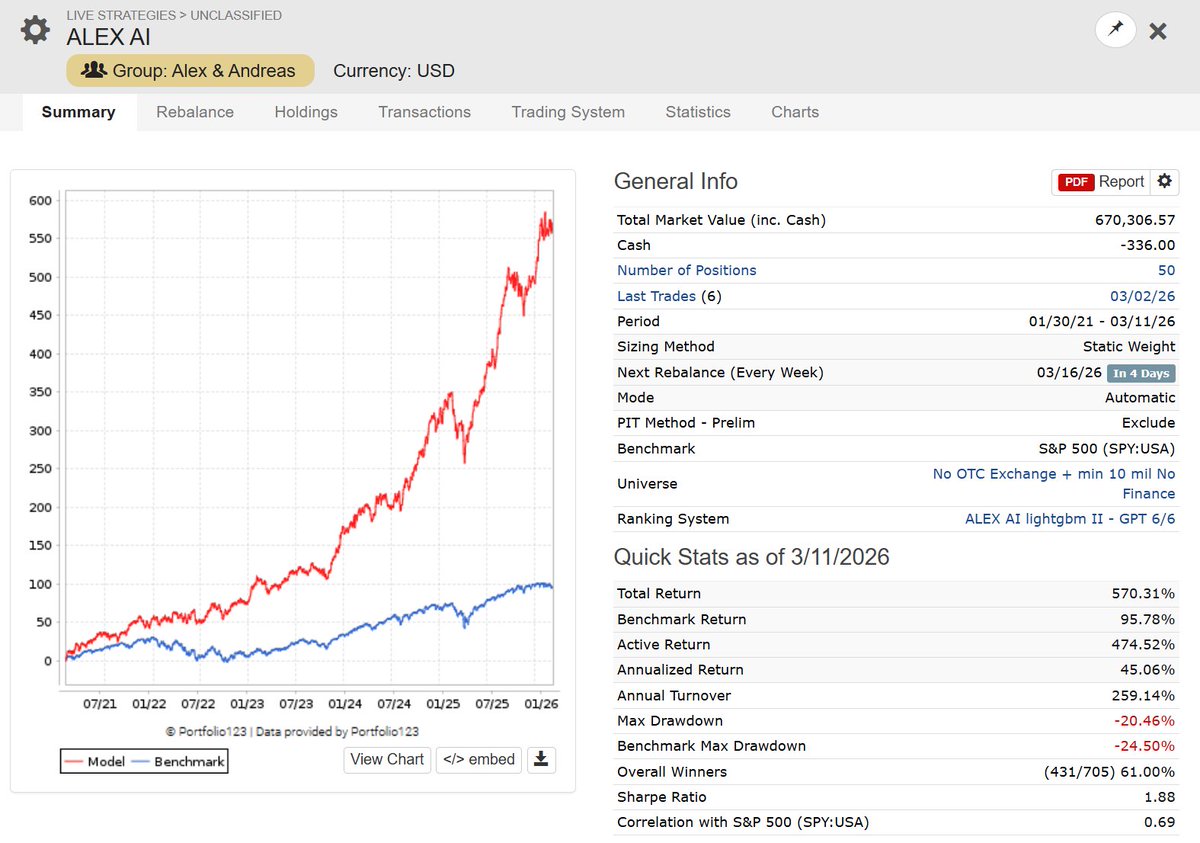Image resolution: width=1200 pixels, height=843 pixels.
Task: Click the S&P 500 (SPY:USA) benchmark value
Action: click(1107, 449)
